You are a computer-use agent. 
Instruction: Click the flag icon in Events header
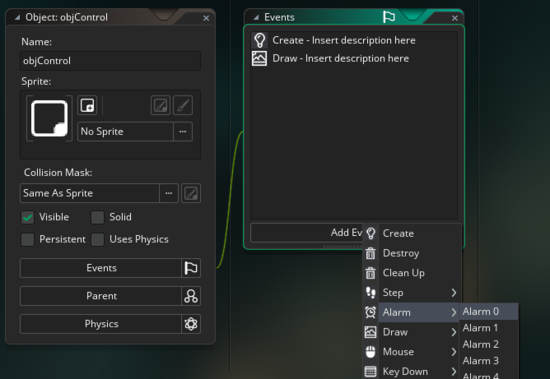[x=389, y=17]
